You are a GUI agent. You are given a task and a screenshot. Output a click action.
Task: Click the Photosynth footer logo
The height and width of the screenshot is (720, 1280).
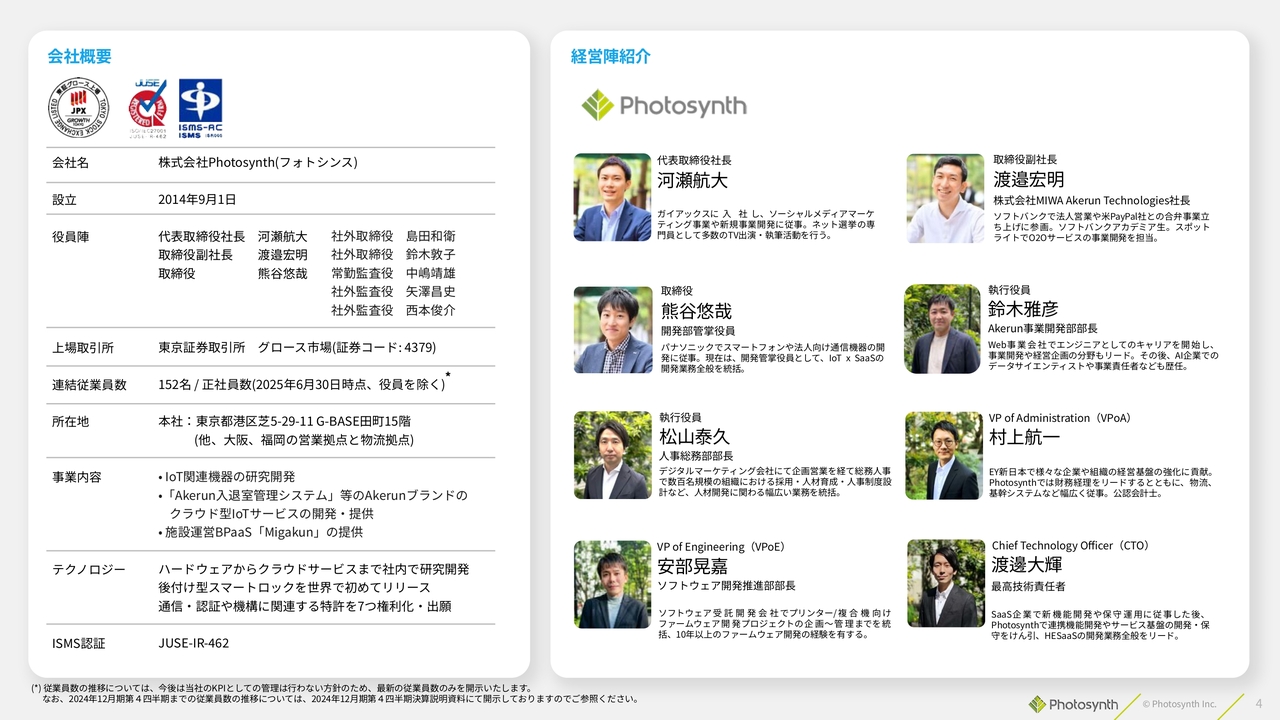click(1073, 704)
